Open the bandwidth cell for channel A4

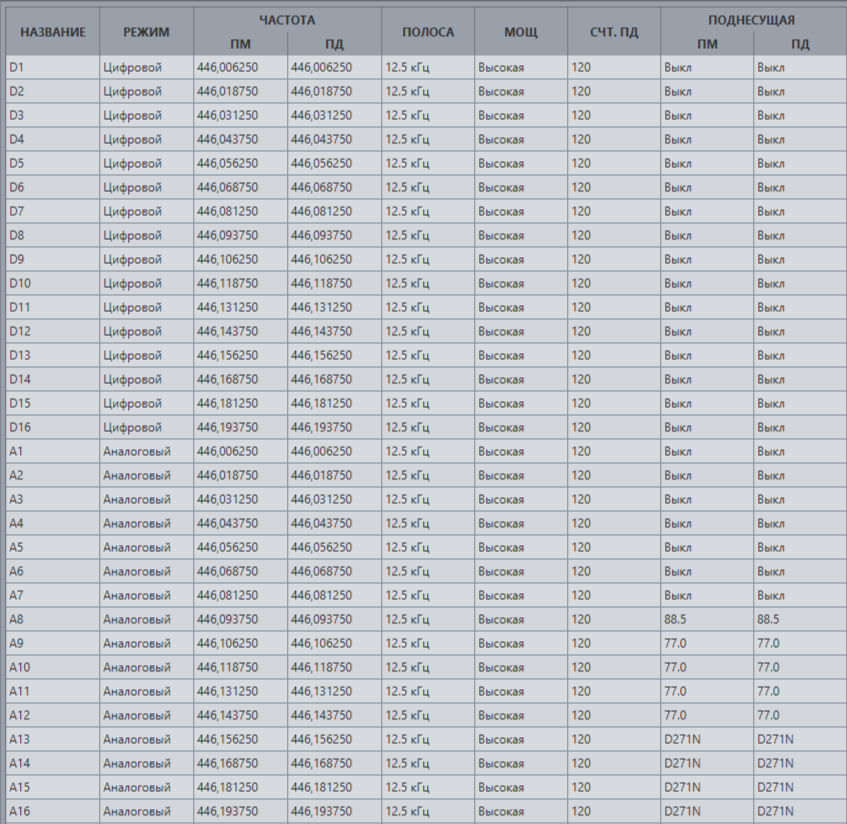(428, 523)
